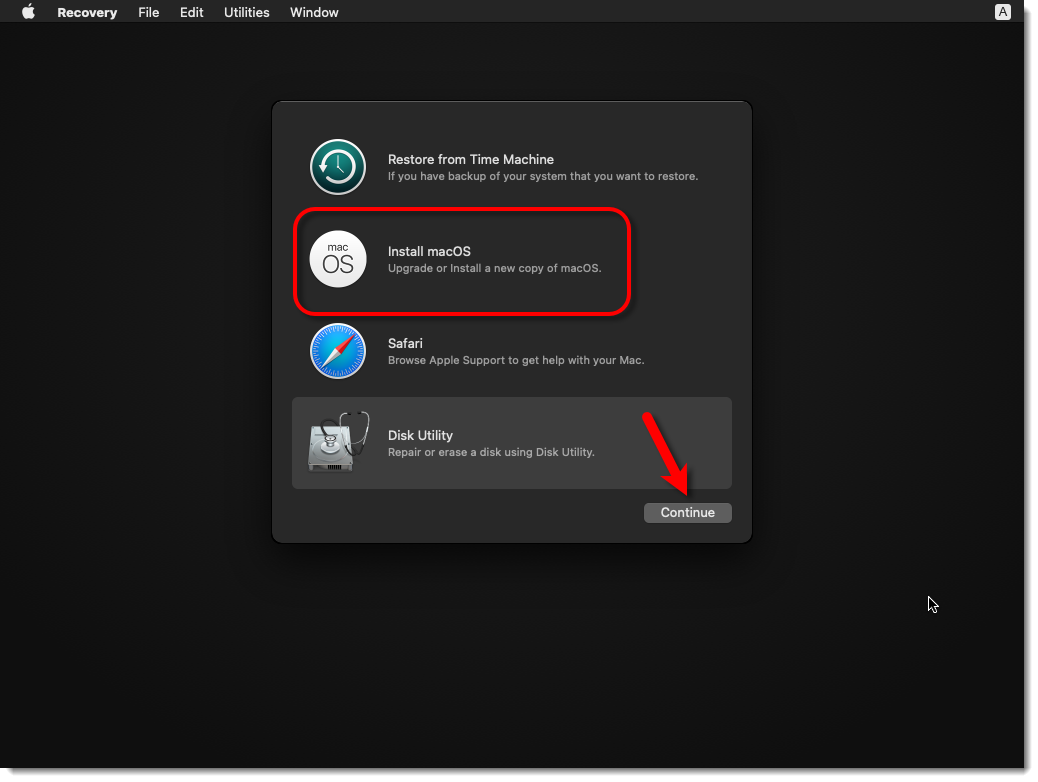Choose Restore from Time Machine title
Viewport: 1038px width, 782px height.
coord(471,160)
